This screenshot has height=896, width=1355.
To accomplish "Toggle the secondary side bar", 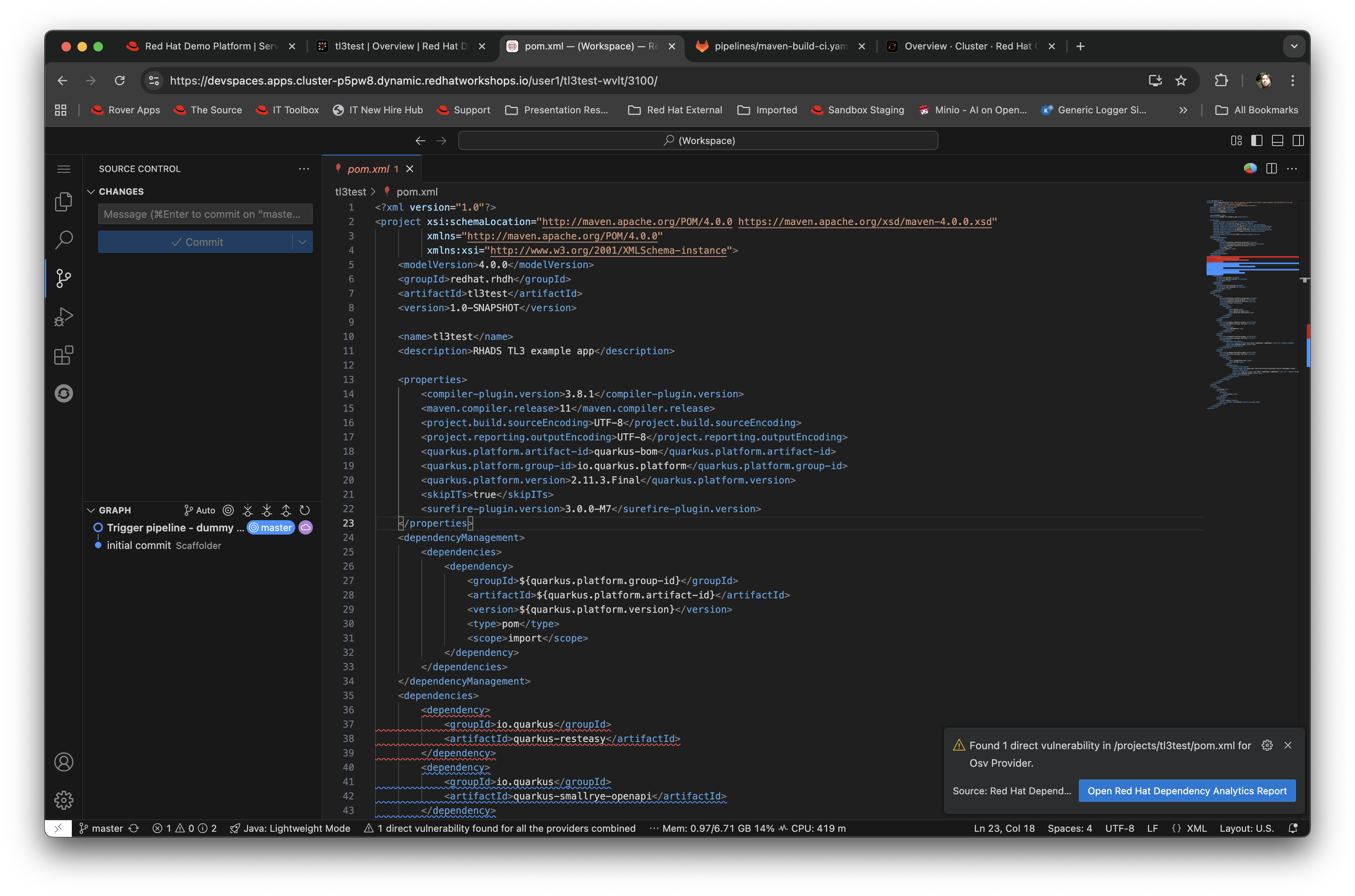I will click(x=1299, y=140).
